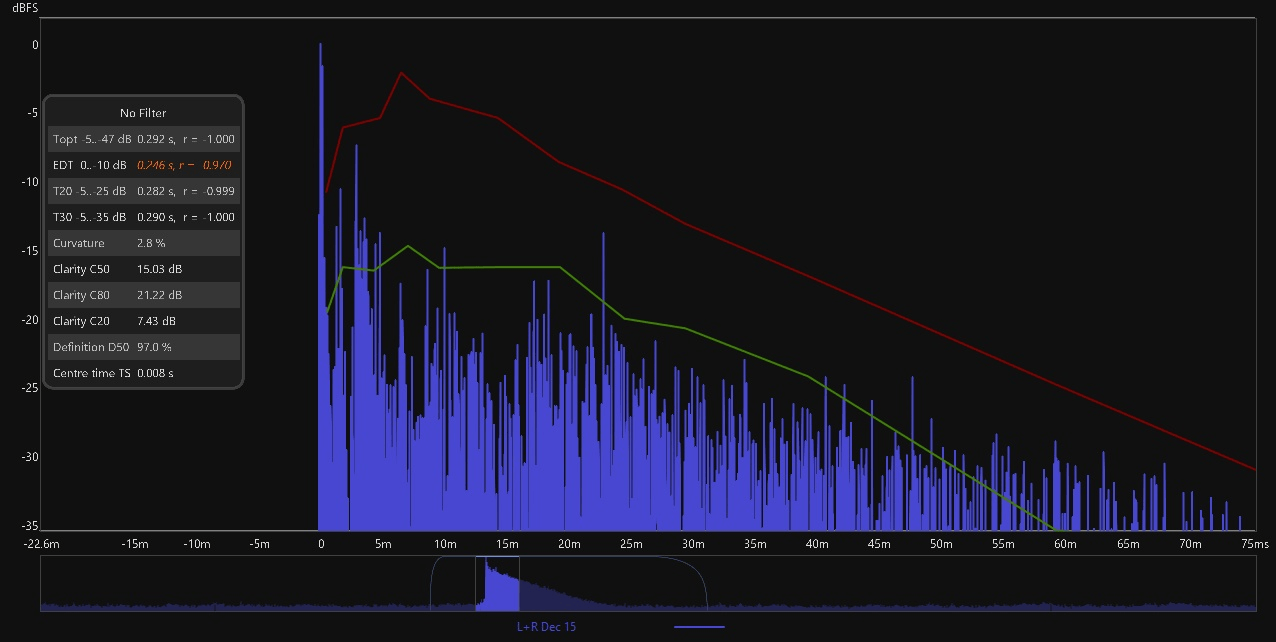Click the T20 -5..-25 dB row
Image resolution: width=1276 pixels, height=642 pixels.
[x=143, y=191]
